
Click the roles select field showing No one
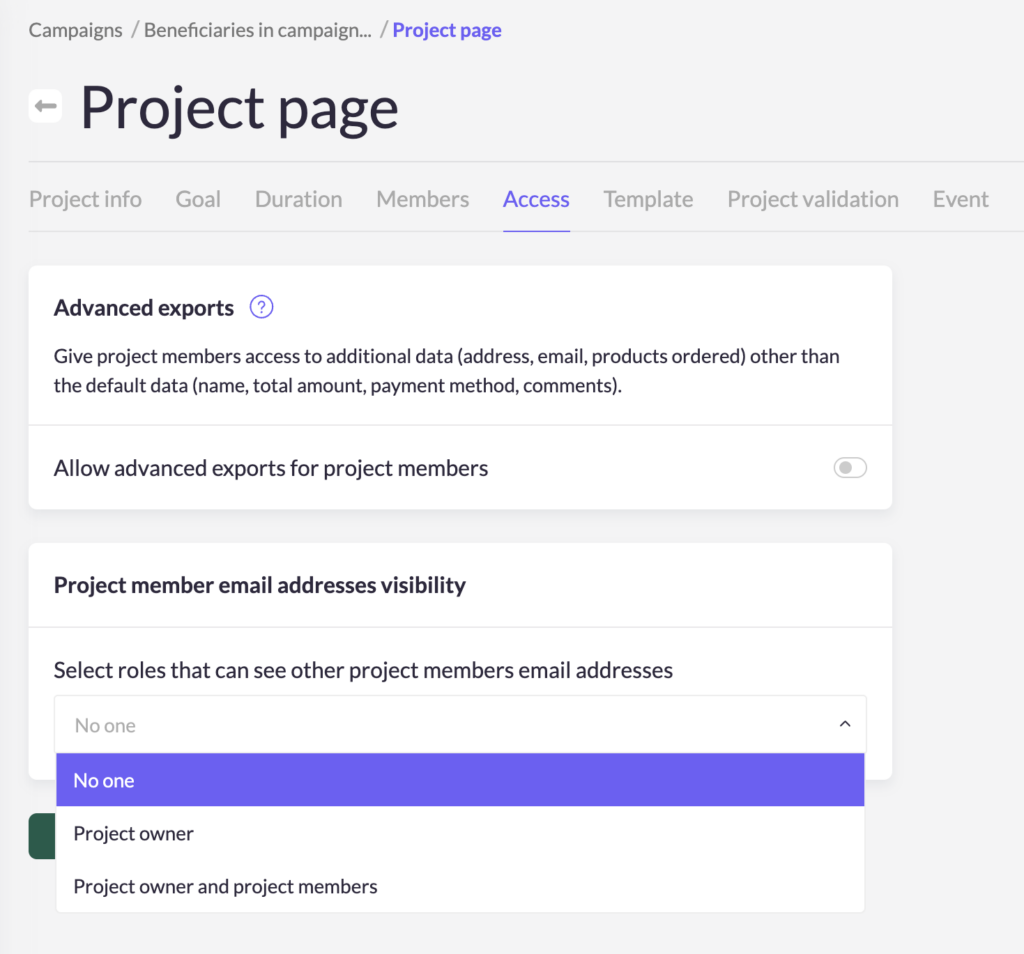pyautogui.click(x=440, y=725)
